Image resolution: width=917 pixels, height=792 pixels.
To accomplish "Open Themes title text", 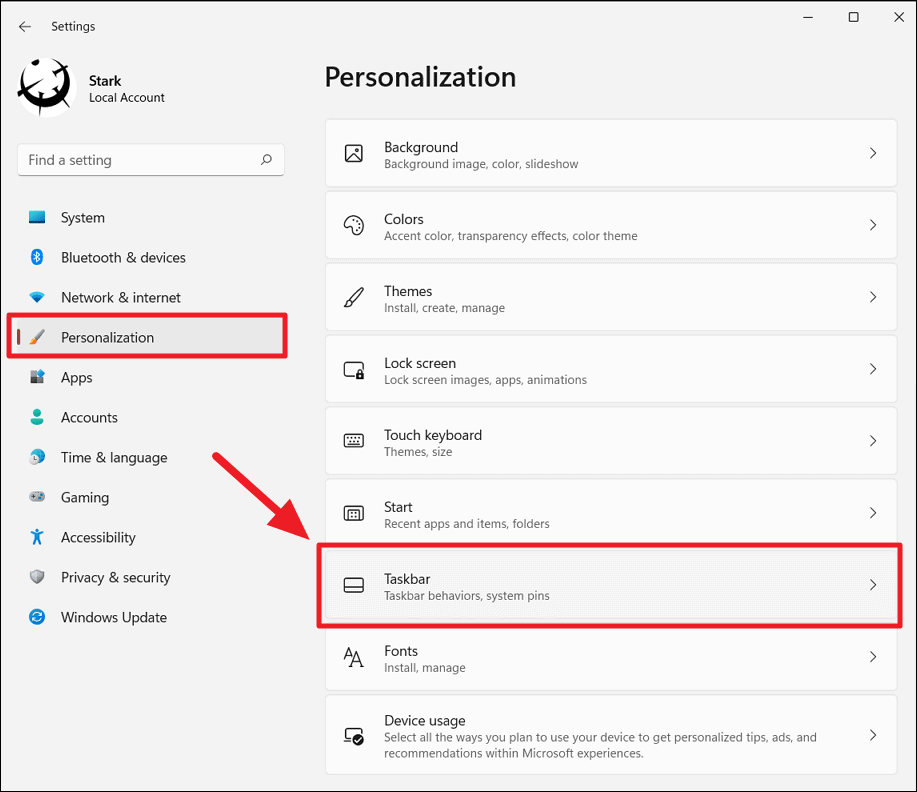I will [x=408, y=291].
